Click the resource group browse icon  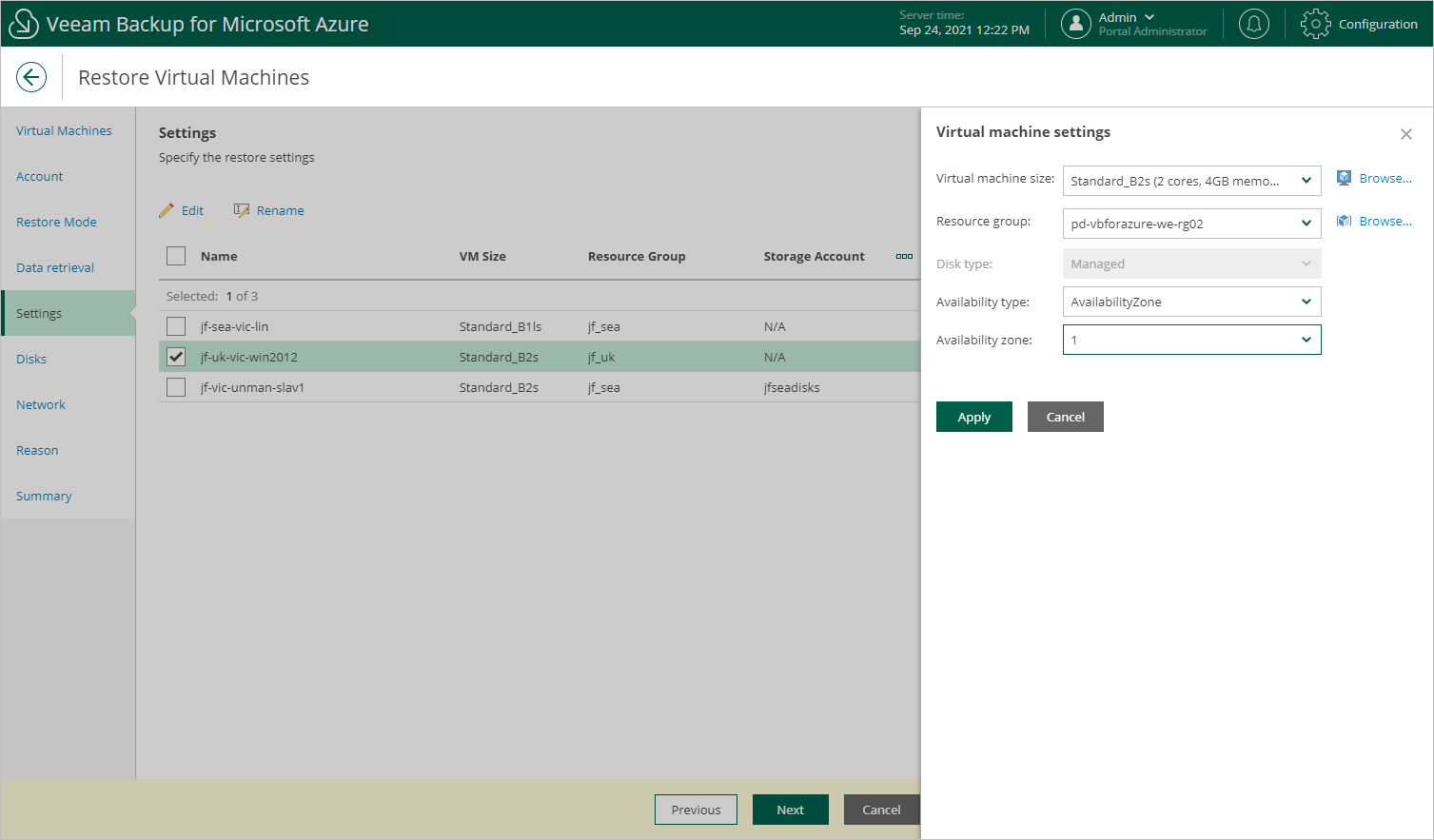coord(1344,221)
